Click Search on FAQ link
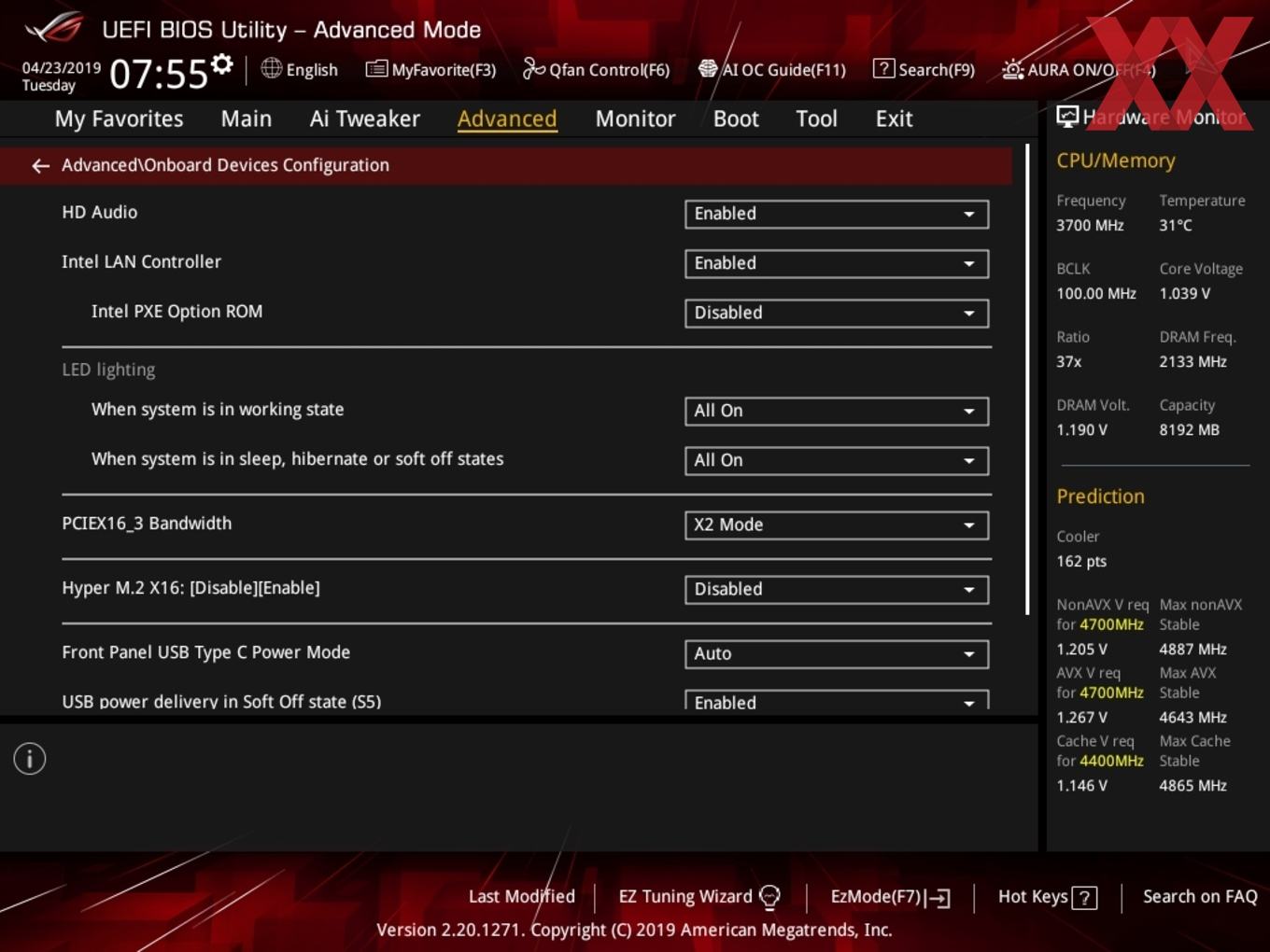This screenshot has height=952, width=1270. click(x=1200, y=896)
